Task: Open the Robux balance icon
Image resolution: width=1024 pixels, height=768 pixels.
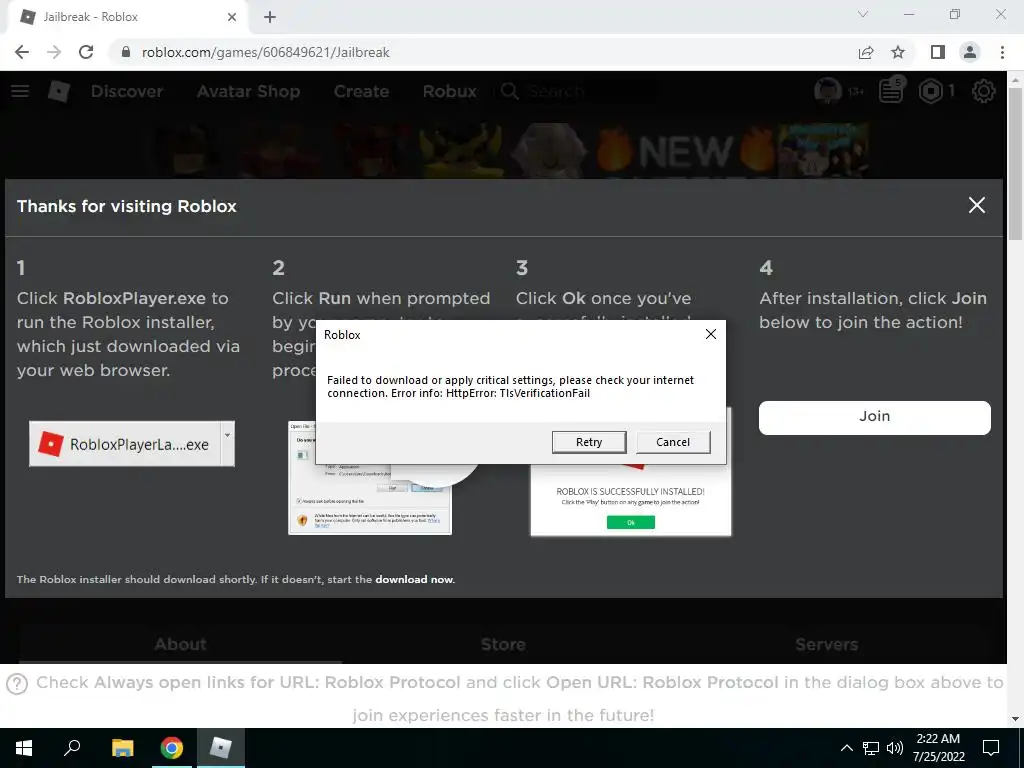Action: coord(931,91)
